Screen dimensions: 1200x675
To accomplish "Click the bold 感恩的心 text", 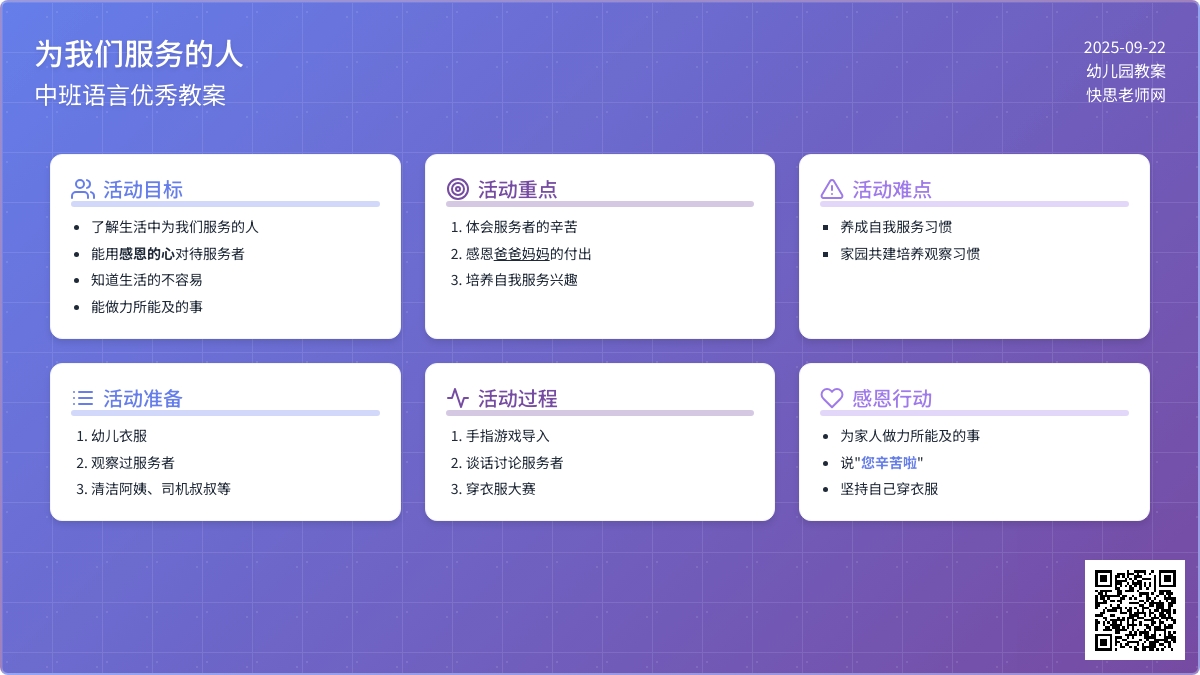I will tap(147, 254).
